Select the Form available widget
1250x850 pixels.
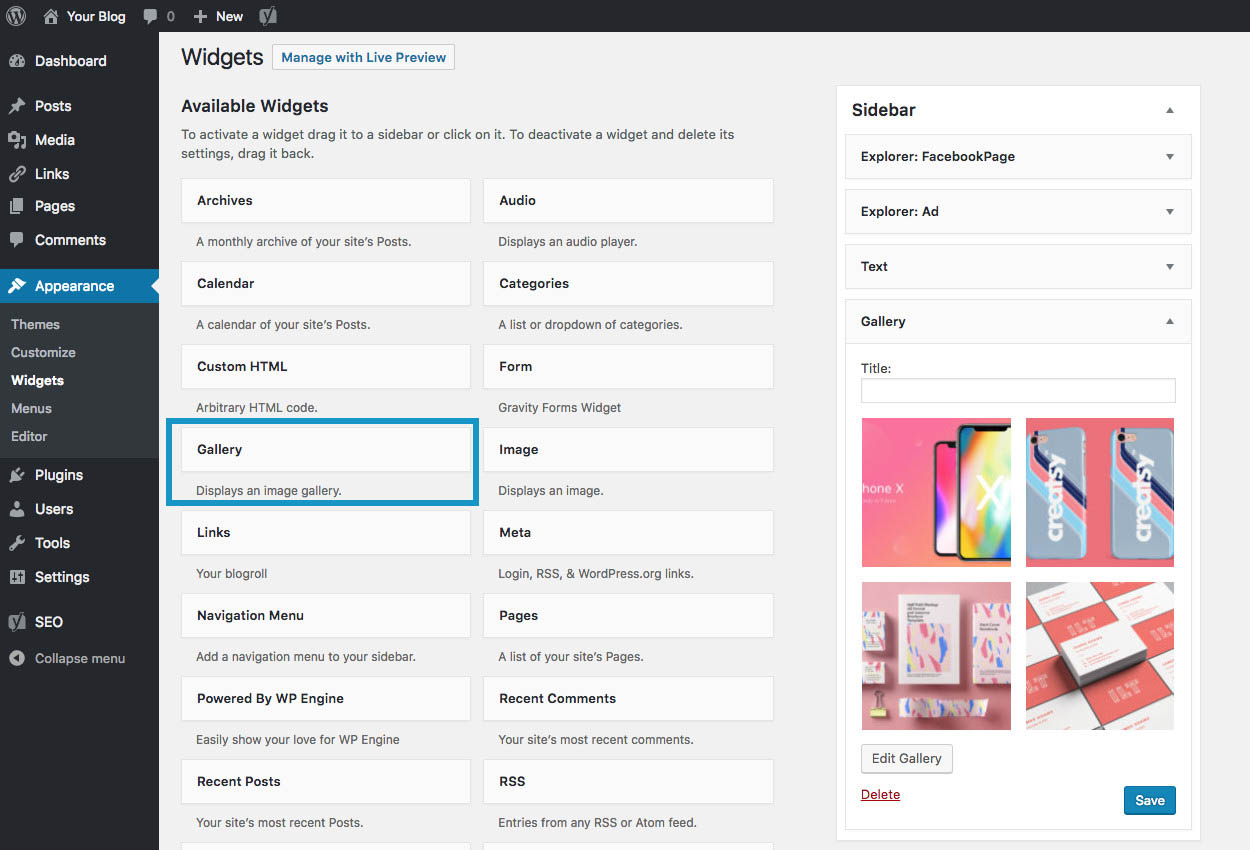coord(628,367)
